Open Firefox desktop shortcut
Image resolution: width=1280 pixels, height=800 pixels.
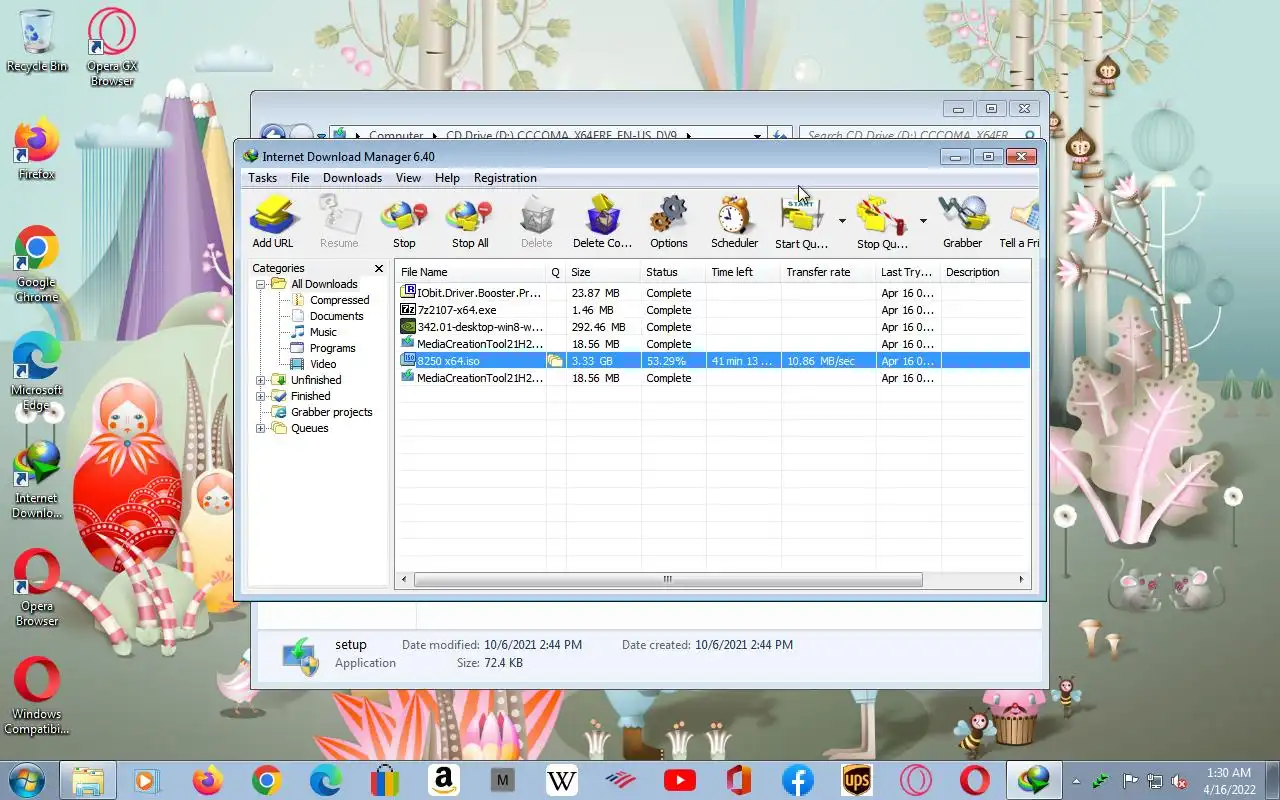37,150
